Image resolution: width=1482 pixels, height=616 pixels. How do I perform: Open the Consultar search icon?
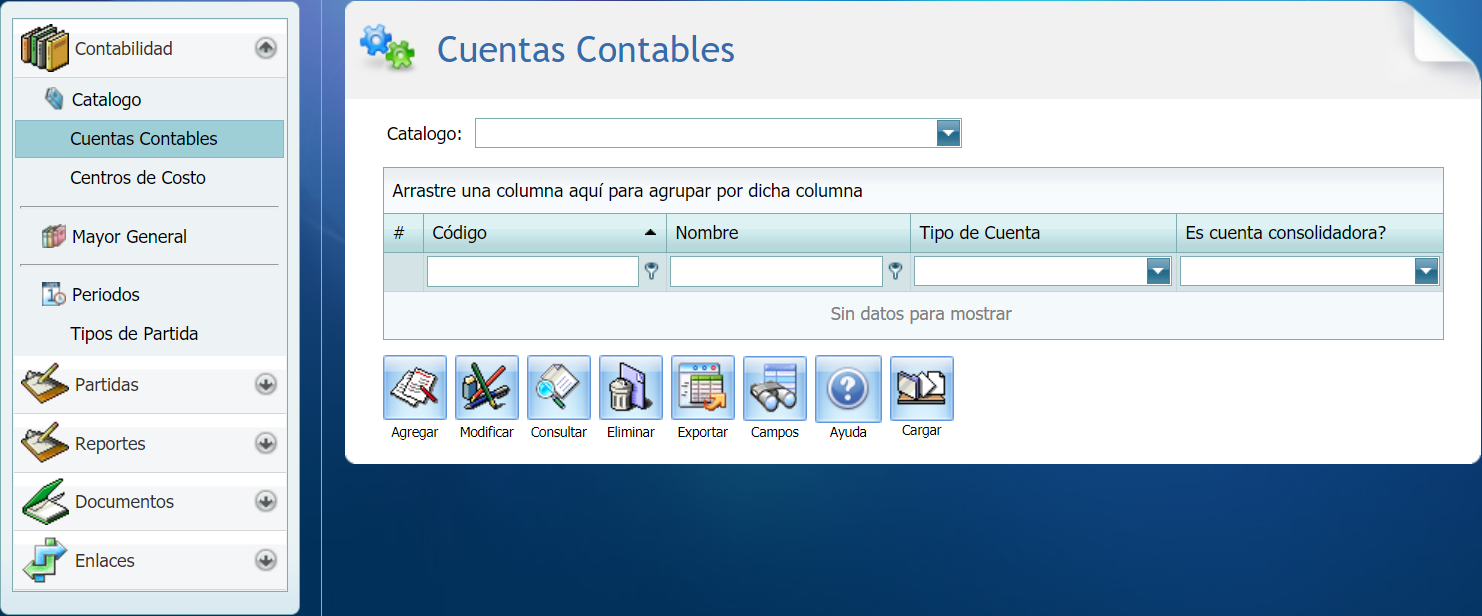558,388
